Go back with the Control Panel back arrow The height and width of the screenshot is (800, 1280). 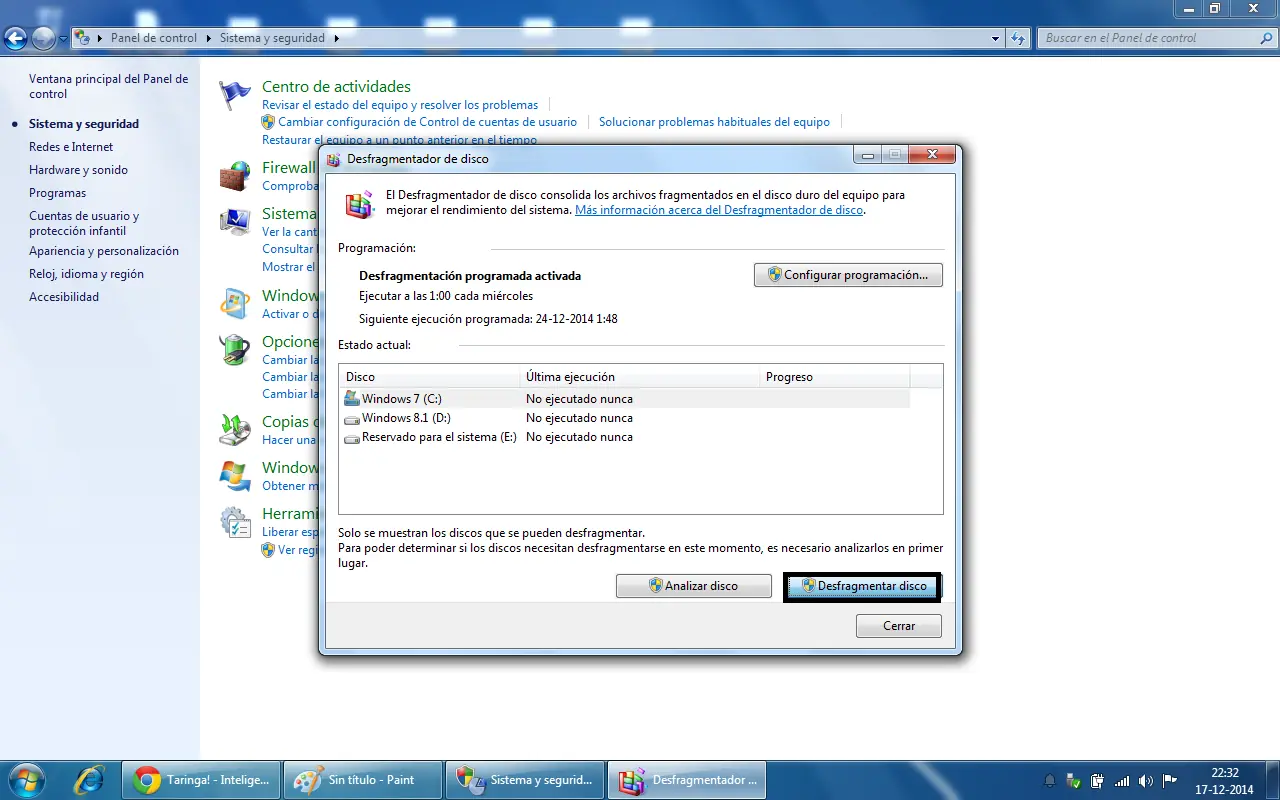pos(15,38)
